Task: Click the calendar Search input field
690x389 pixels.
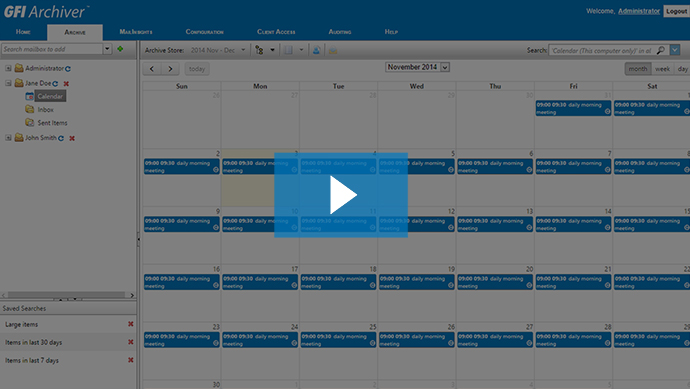Action: tap(602, 50)
